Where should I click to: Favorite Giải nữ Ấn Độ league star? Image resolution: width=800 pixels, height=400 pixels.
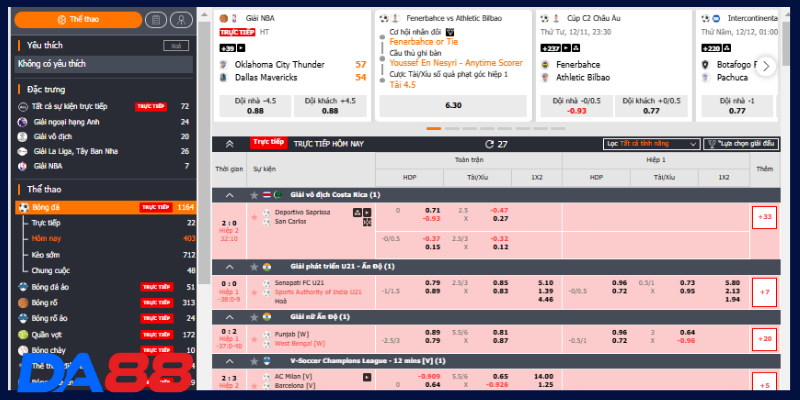click(254, 317)
